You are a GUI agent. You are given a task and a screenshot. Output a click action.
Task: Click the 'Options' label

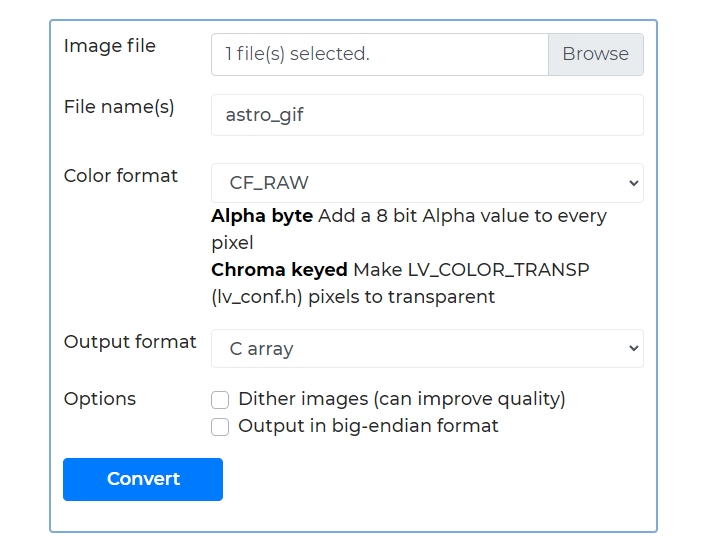[x=100, y=399]
